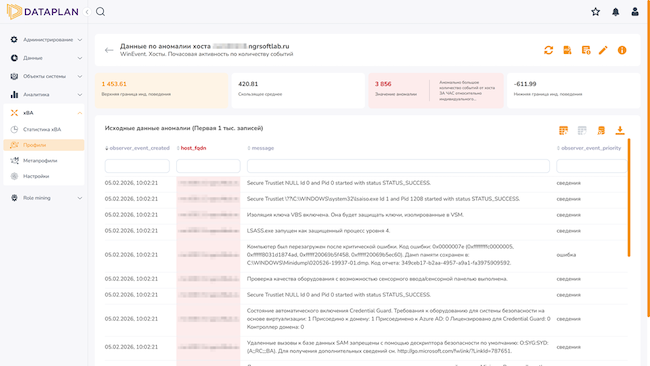Click the host_fqdn filter field
Image resolution: width=650 pixels, height=366 pixels.
(208, 166)
